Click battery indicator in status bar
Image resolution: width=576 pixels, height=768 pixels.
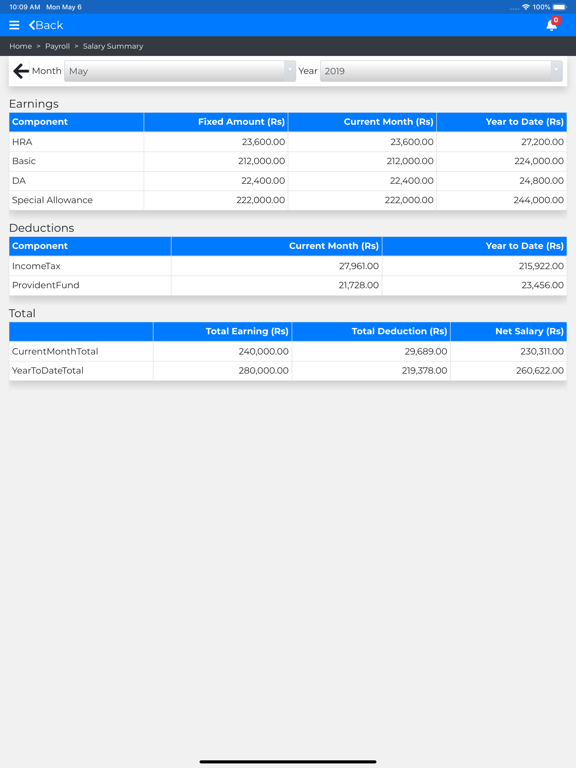(559, 7)
